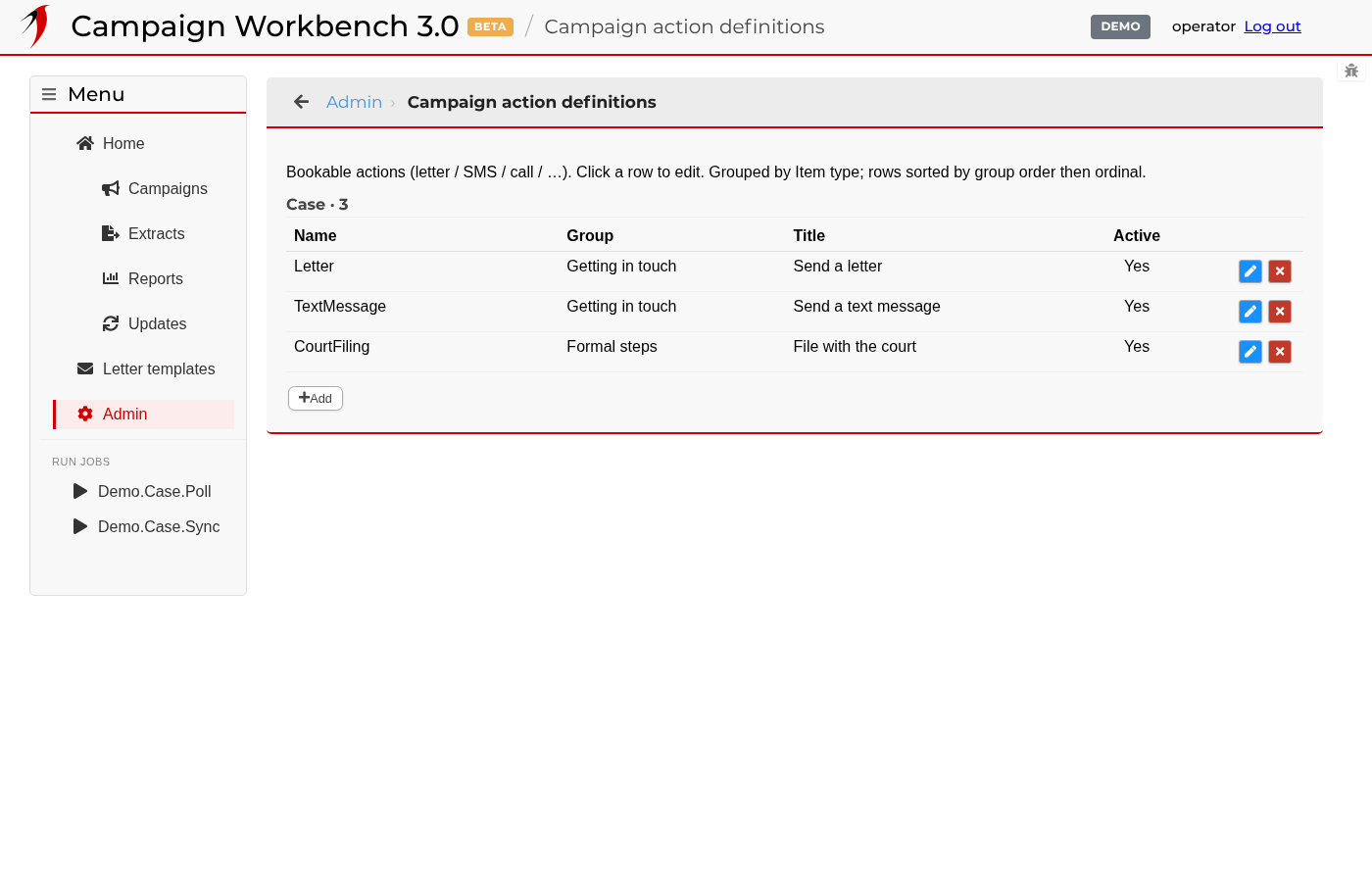Click the BETA badge in the header
1372x882 pixels.
[x=490, y=26]
